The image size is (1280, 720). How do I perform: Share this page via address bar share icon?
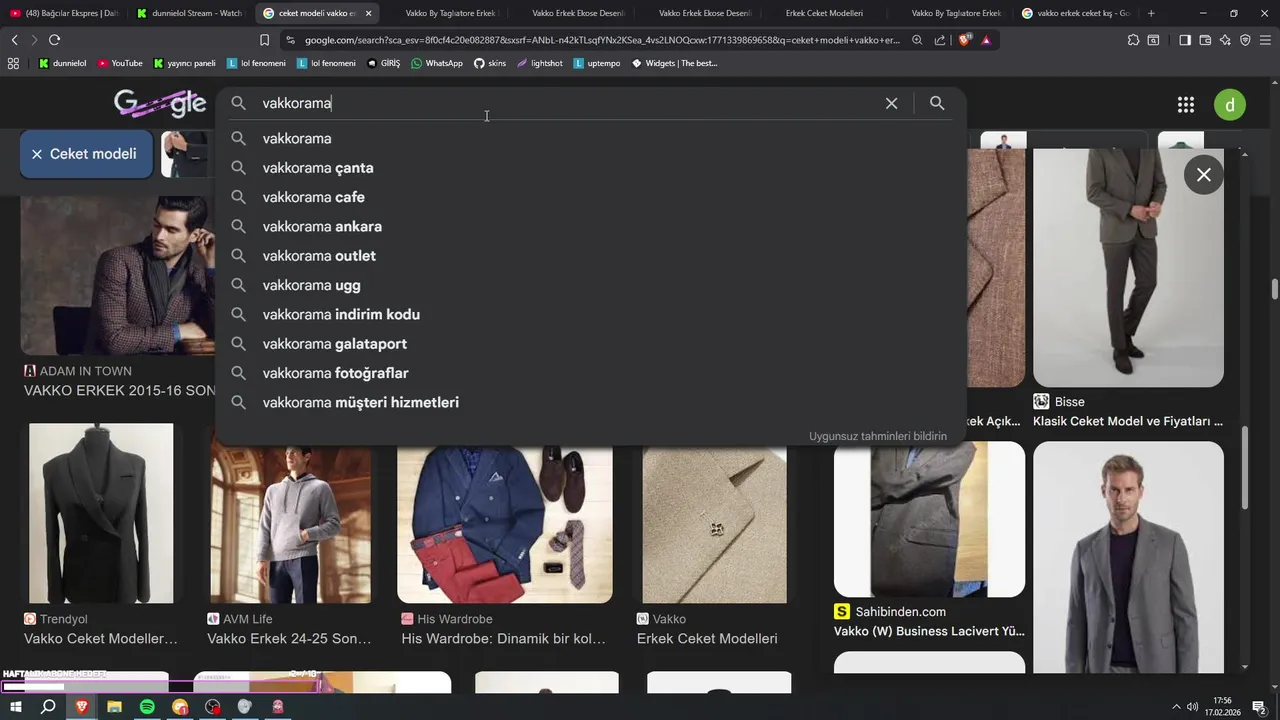(x=940, y=40)
